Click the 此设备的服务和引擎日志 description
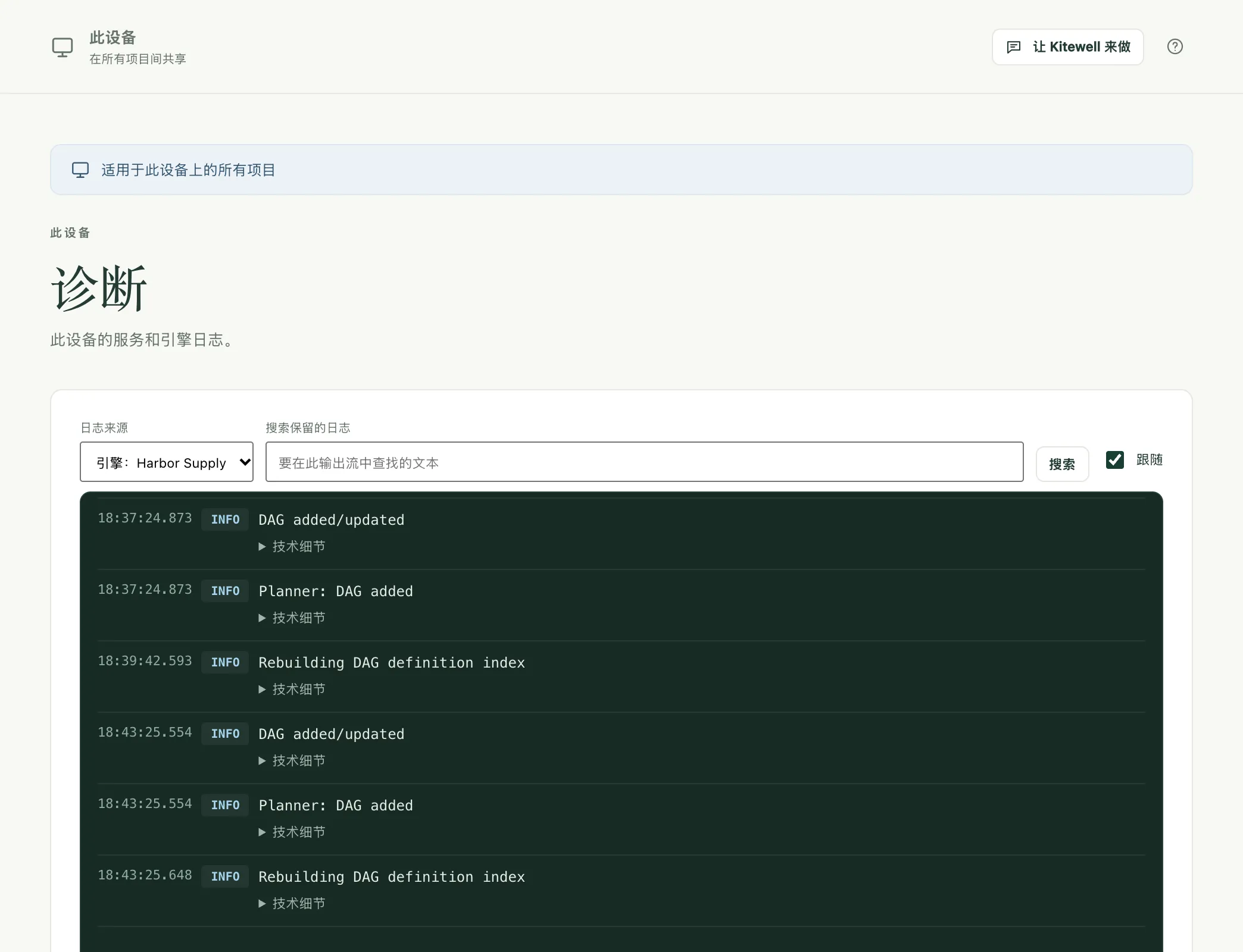Screen dimensions: 1243x952 pos(142,340)
